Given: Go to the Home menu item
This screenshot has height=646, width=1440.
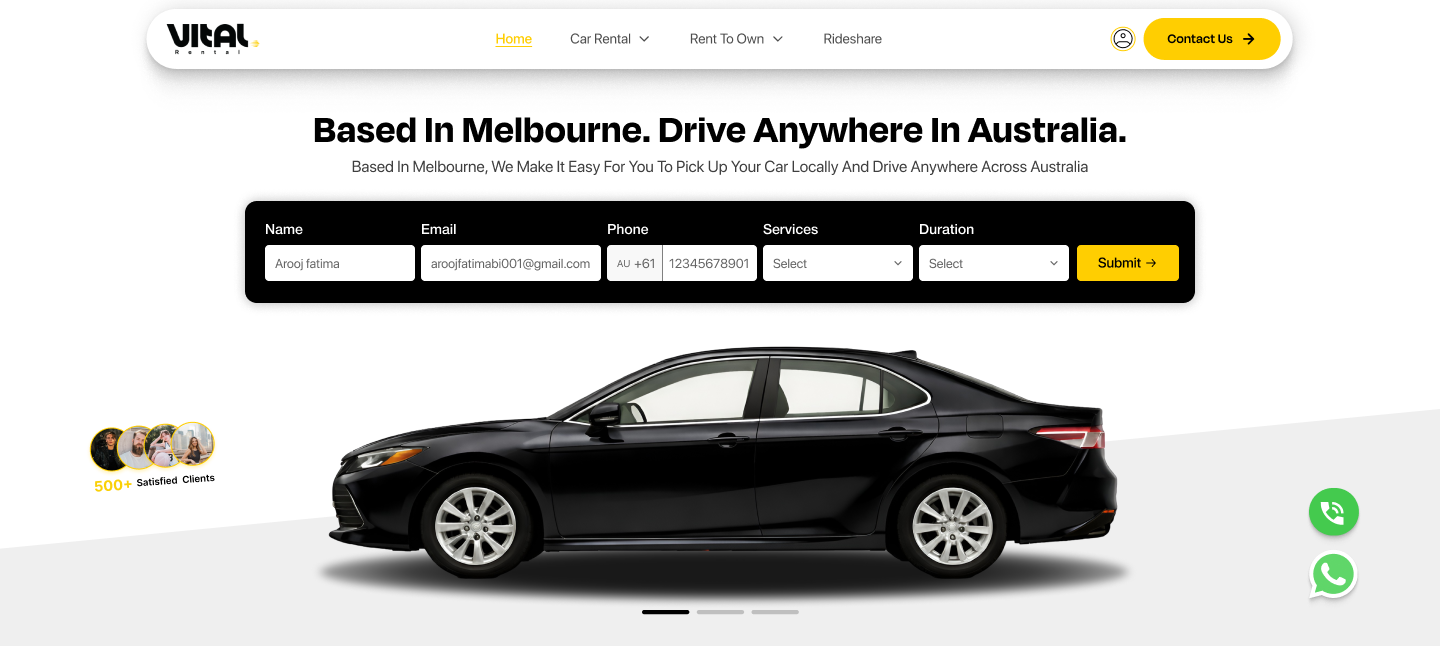Looking at the screenshot, I should pos(514,39).
